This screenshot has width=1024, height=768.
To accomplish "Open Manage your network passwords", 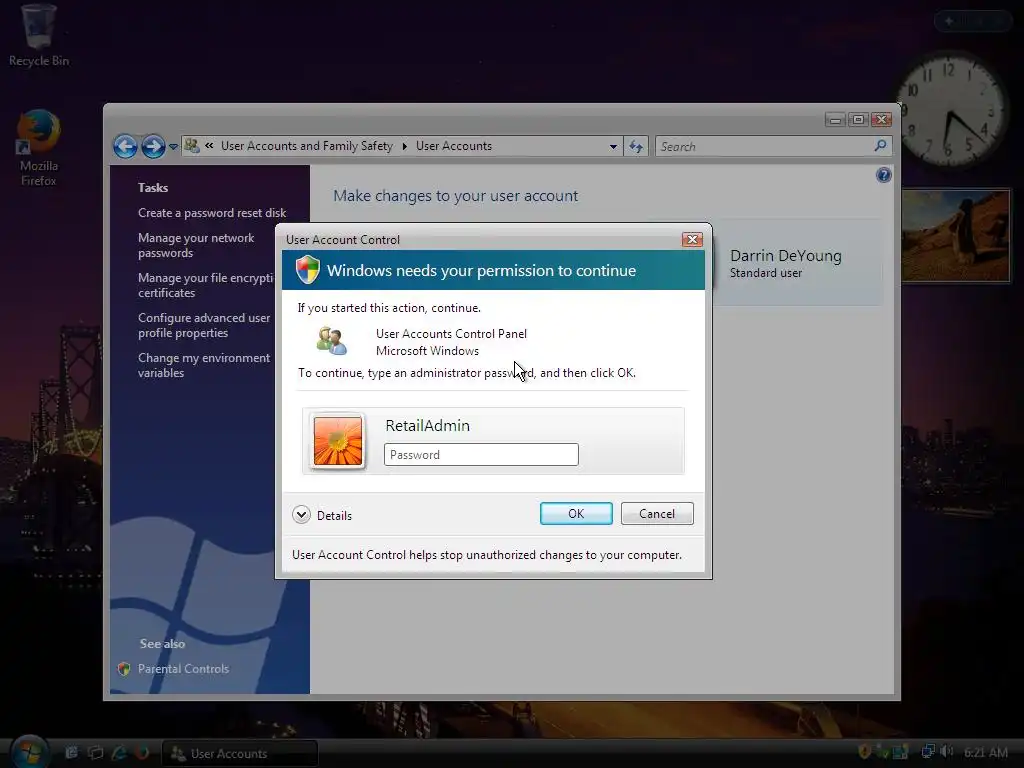I will pos(196,246).
